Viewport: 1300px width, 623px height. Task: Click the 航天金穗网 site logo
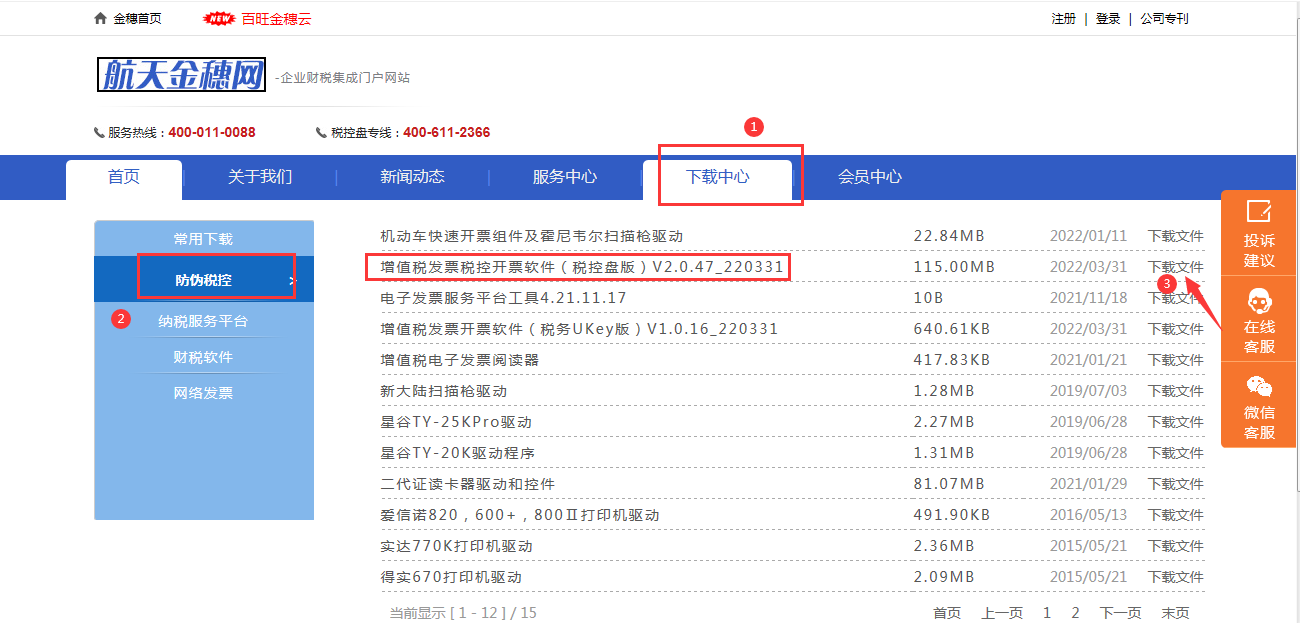click(181, 74)
